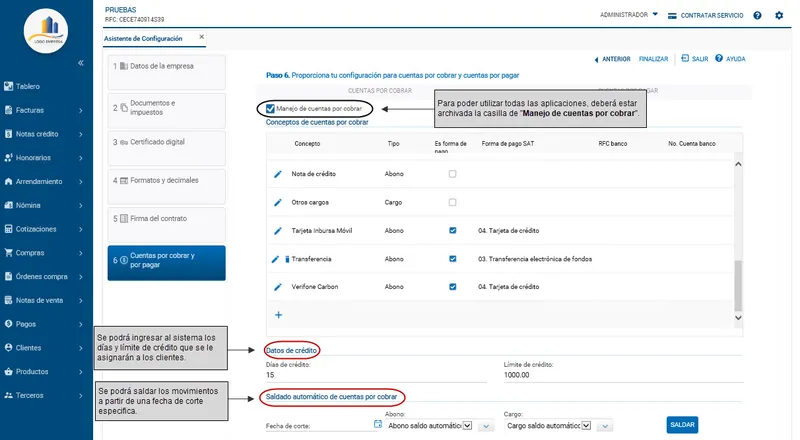Click the Días de crédito field

tap(376, 375)
